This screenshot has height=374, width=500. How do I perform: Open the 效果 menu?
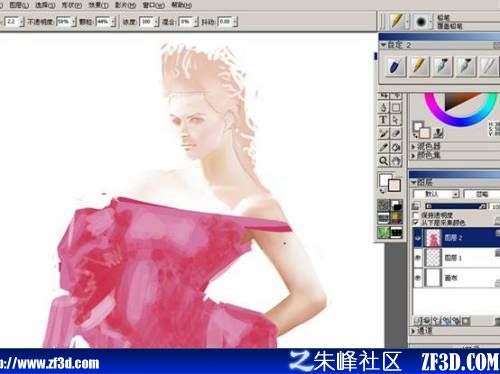point(98,5)
